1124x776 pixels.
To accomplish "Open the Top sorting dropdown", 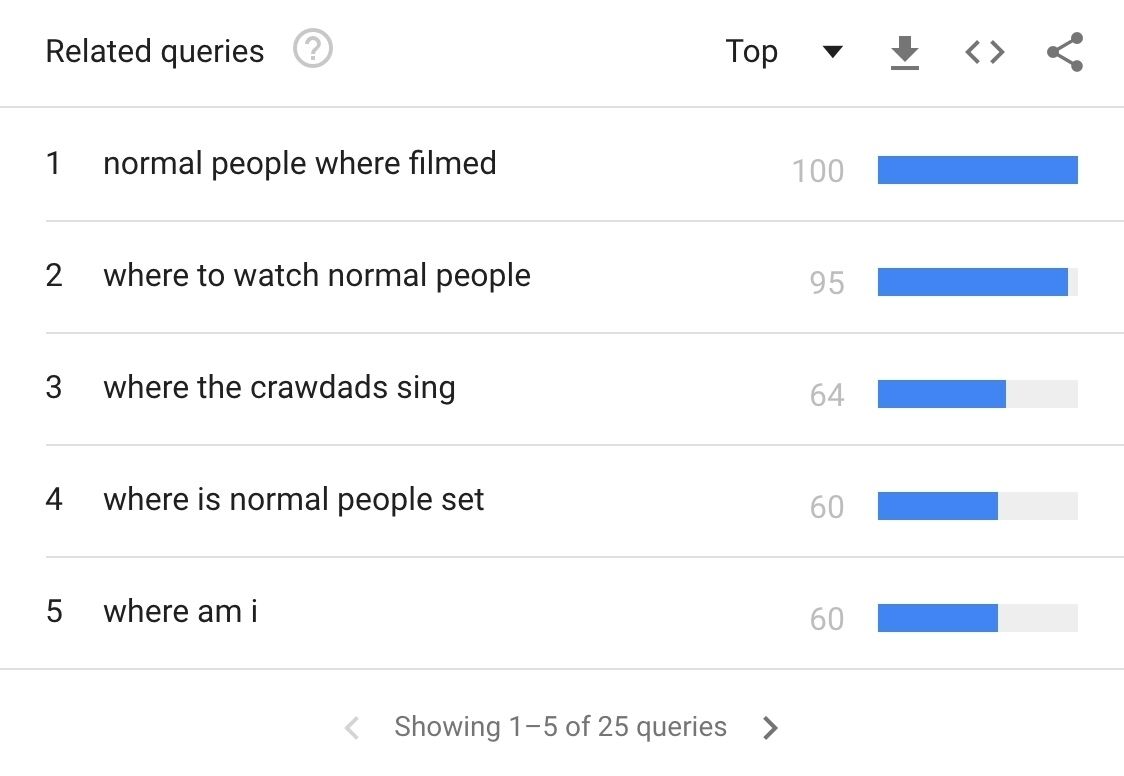I will point(752,52).
